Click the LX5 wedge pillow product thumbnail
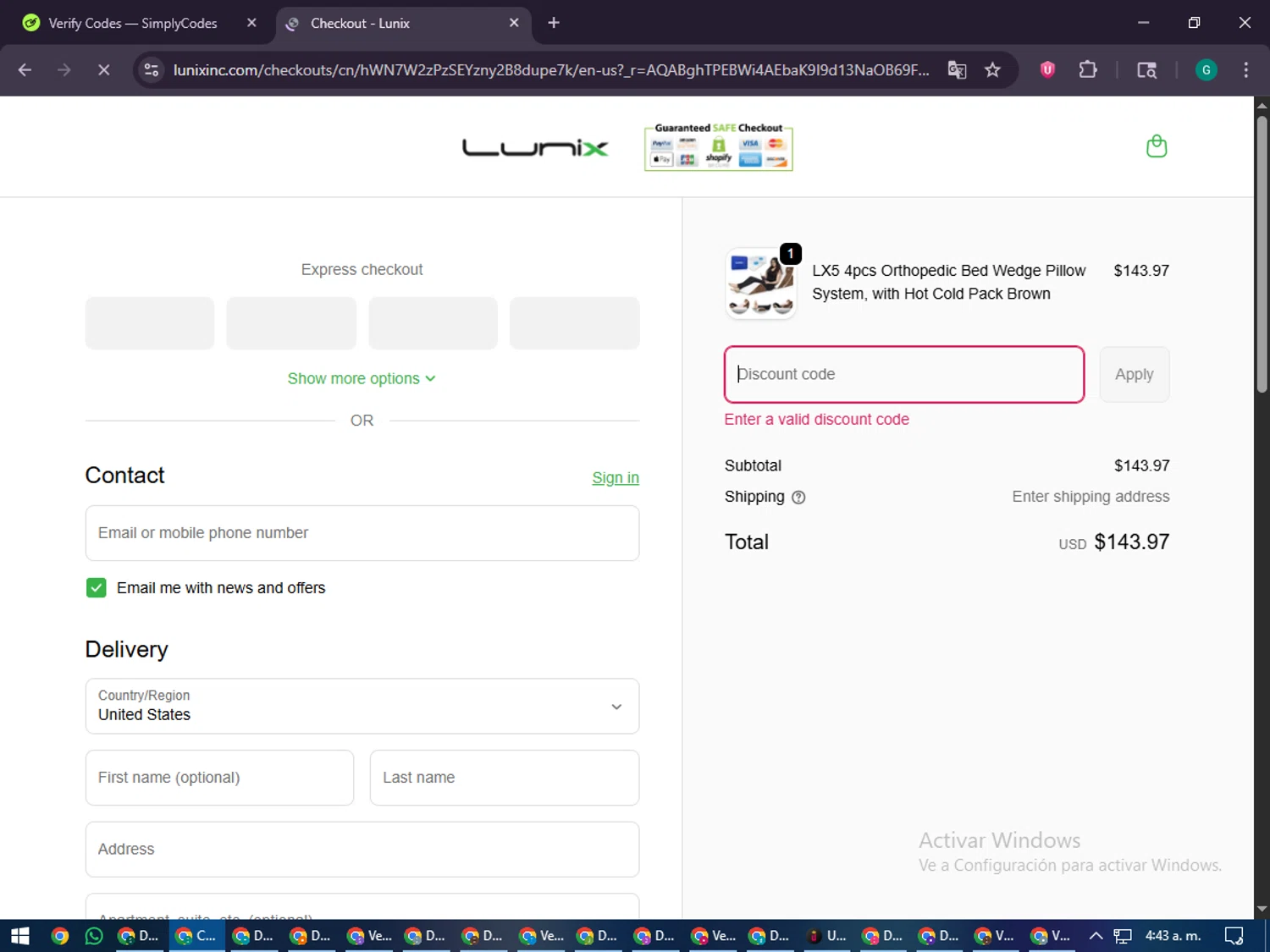This screenshot has height=952, width=1270. [761, 283]
